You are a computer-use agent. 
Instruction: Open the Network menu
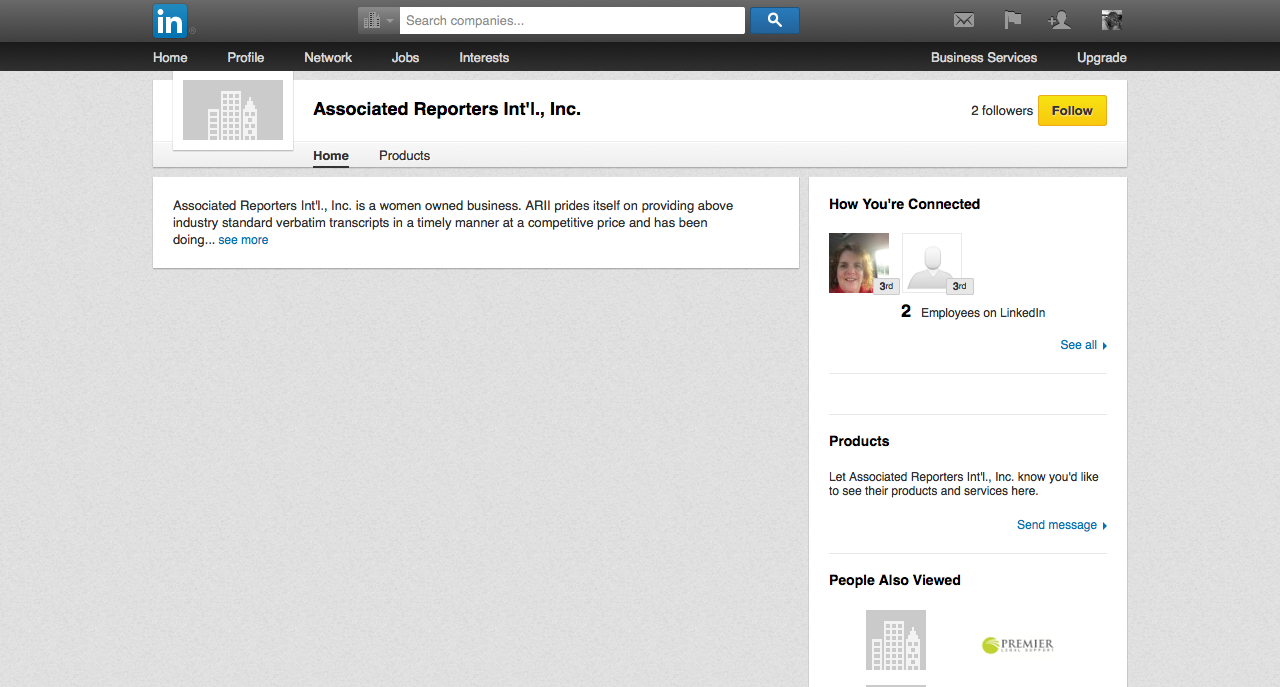328,57
